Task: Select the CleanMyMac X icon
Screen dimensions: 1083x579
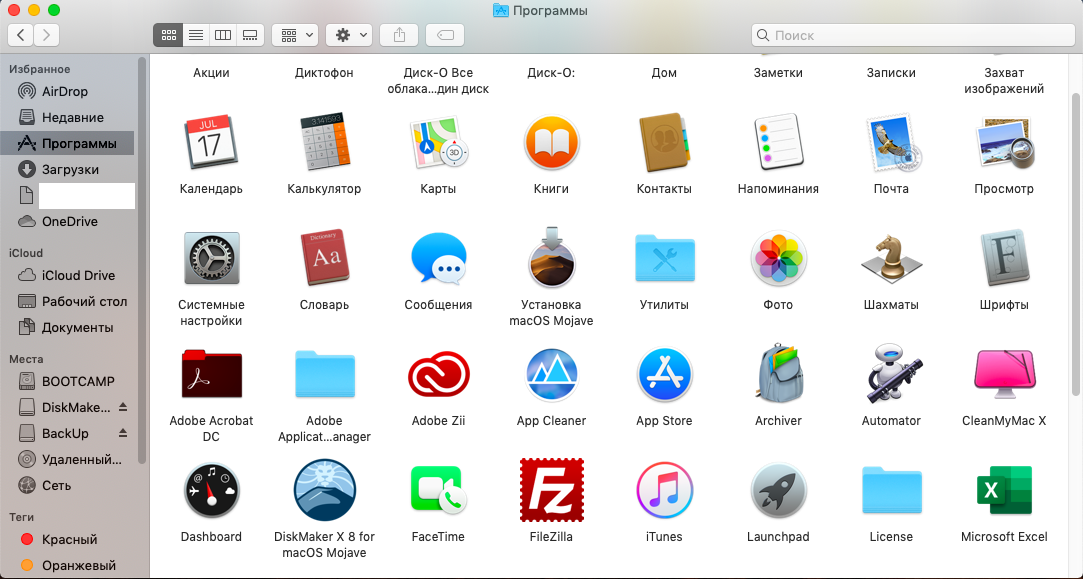Action: 1004,374
